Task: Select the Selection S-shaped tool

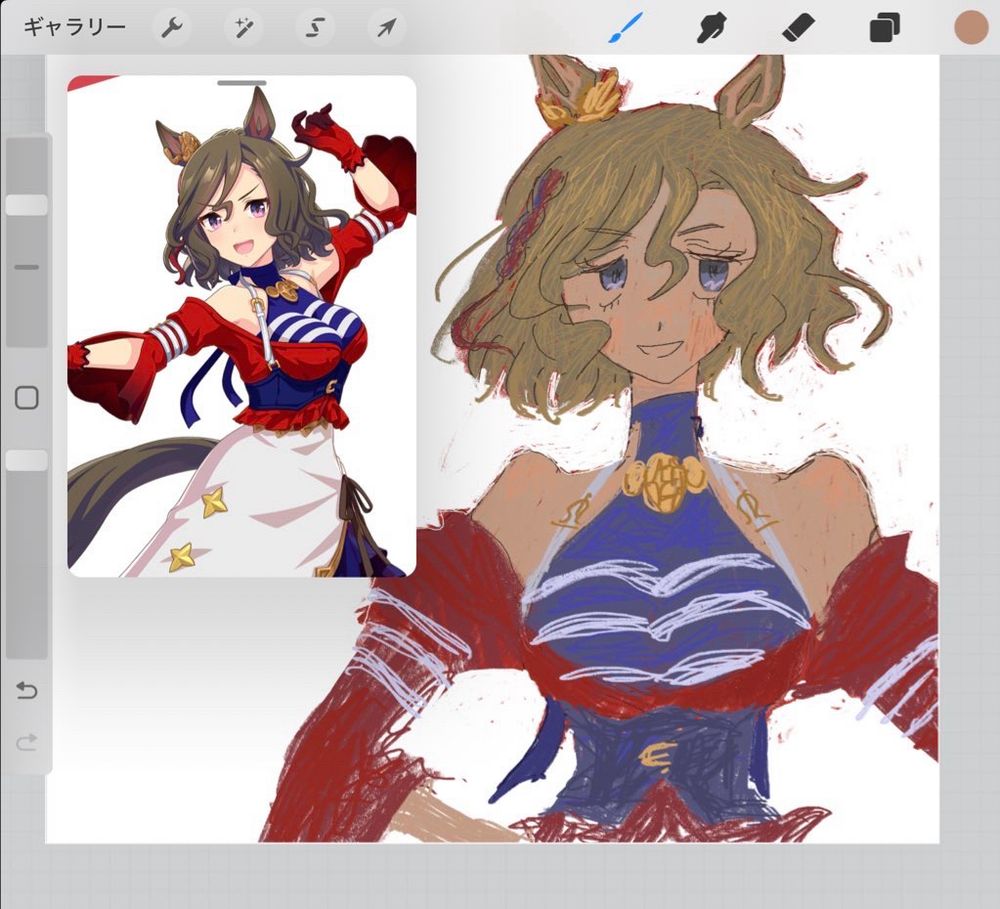Action: (315, 27)
